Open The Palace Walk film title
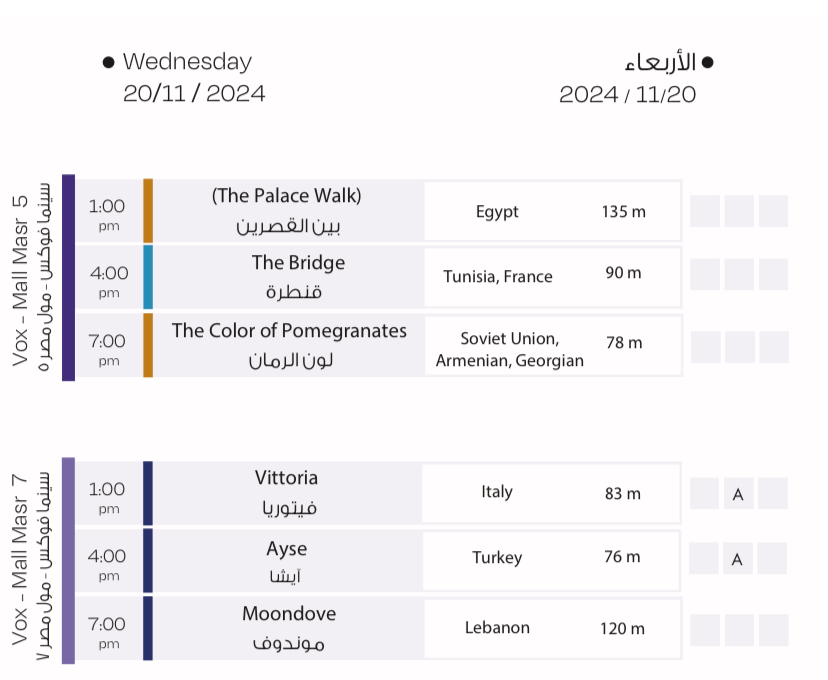Viewport: 828px width, 680px height. point(287,196)
